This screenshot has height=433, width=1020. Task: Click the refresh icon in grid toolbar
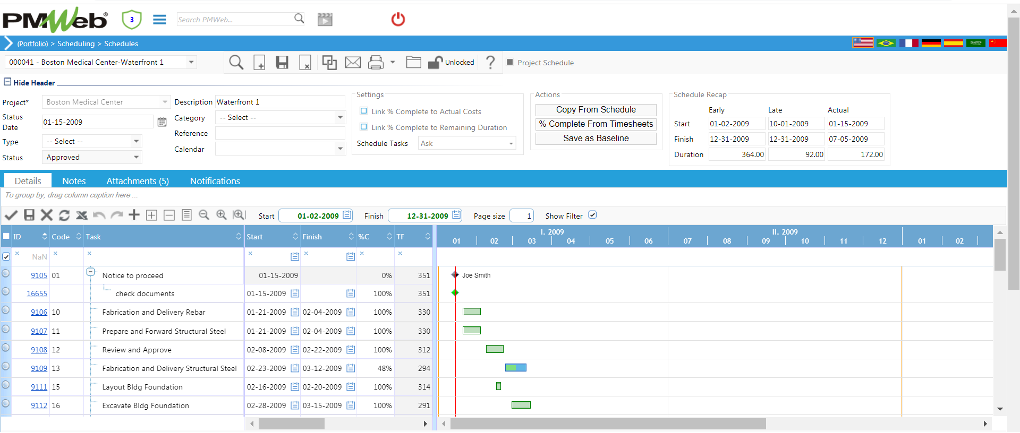click(64, 215)
